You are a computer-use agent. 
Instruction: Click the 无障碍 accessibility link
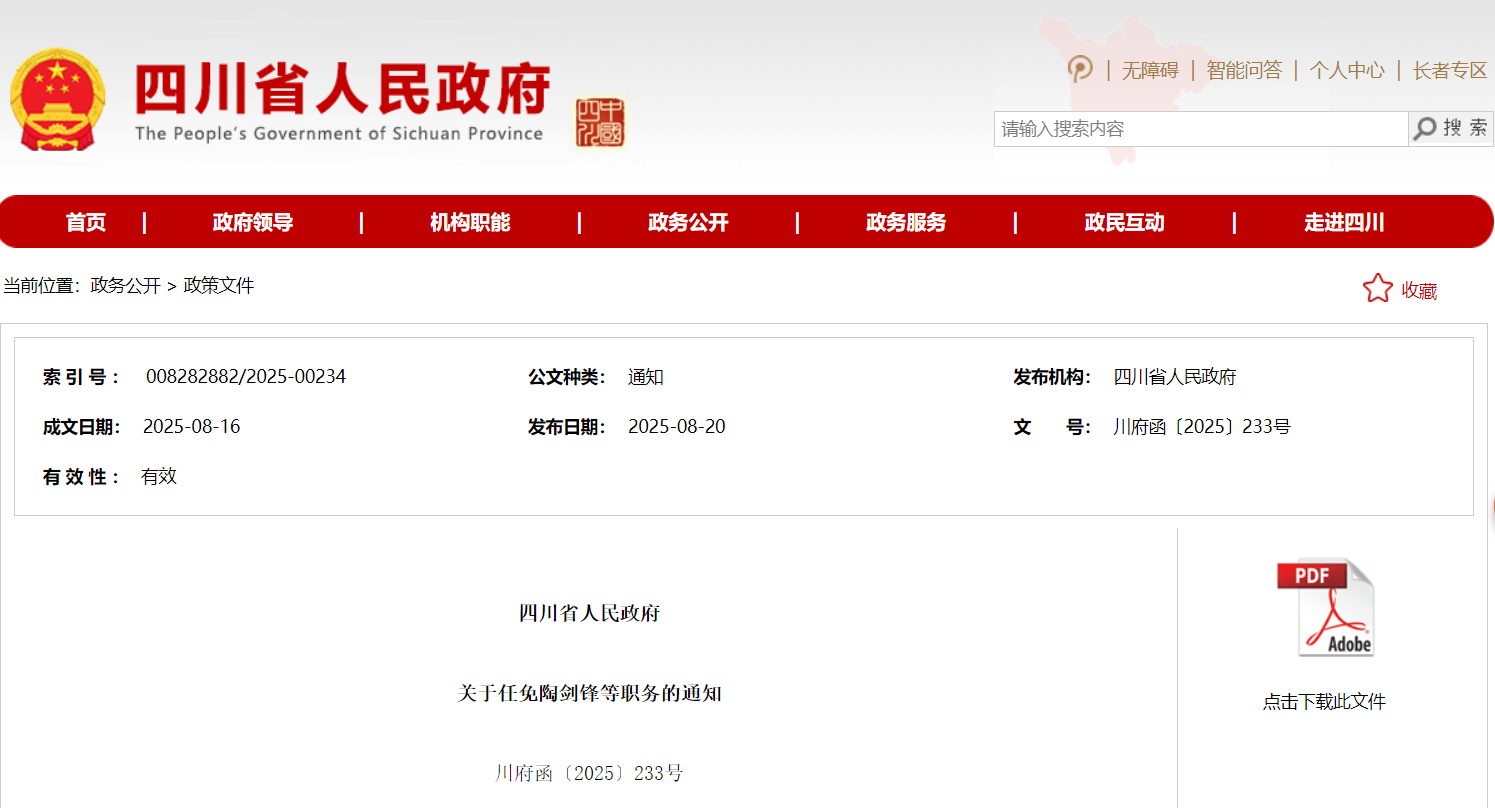(x=1150, y=70)
